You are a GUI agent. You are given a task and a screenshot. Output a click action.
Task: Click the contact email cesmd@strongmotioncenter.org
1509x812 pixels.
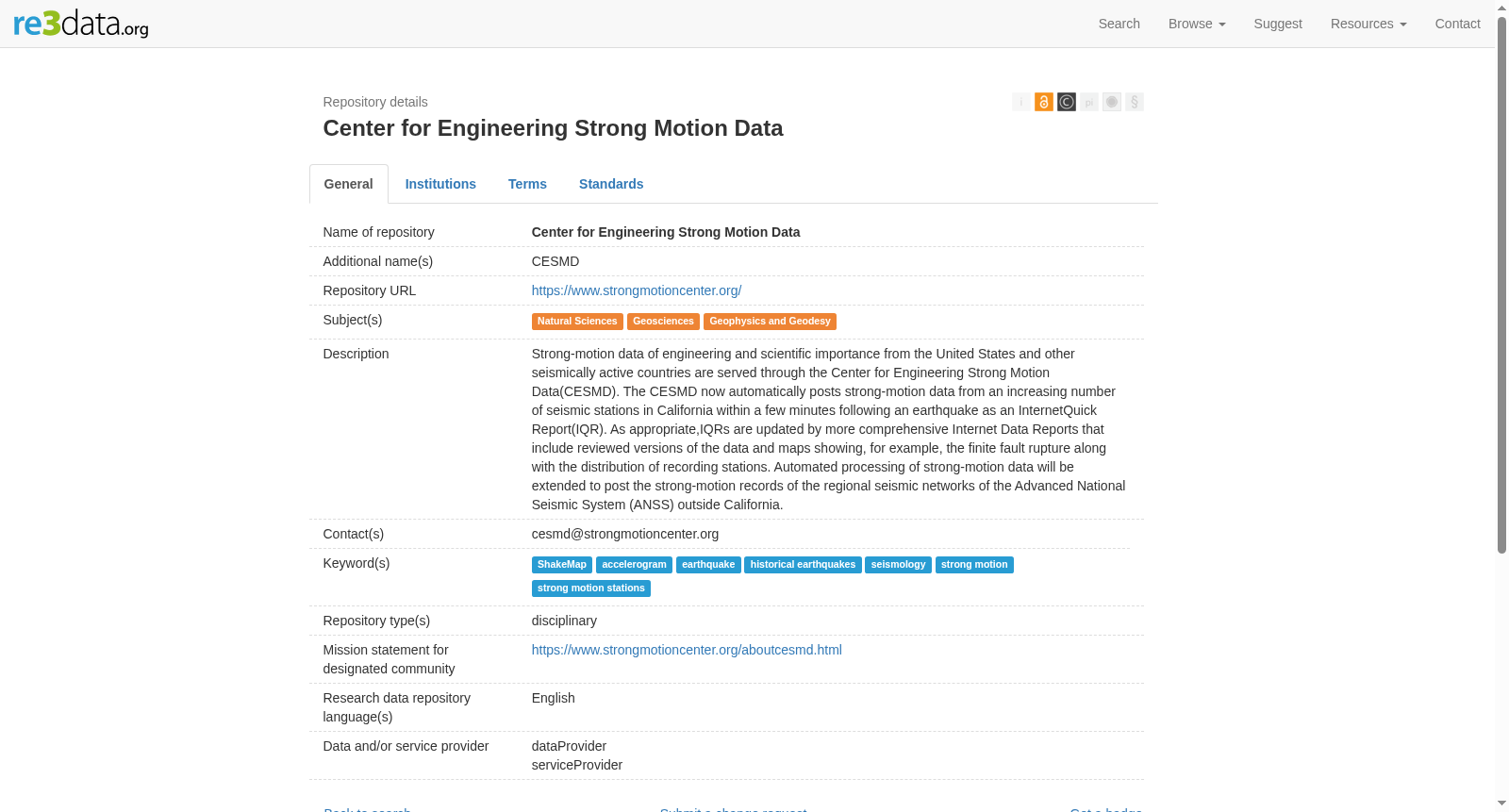pos(625,534)
